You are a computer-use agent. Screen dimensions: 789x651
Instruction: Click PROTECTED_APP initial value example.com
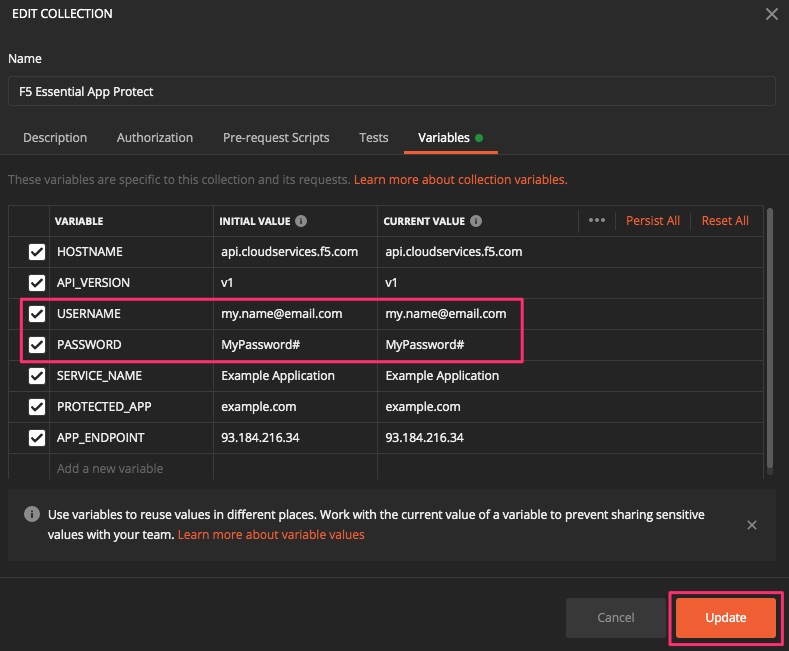click(259, 406)
